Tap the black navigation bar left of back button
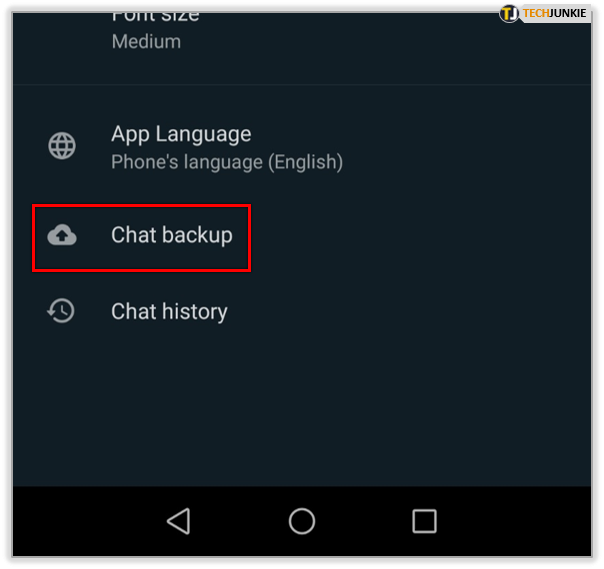 [89, 521]
